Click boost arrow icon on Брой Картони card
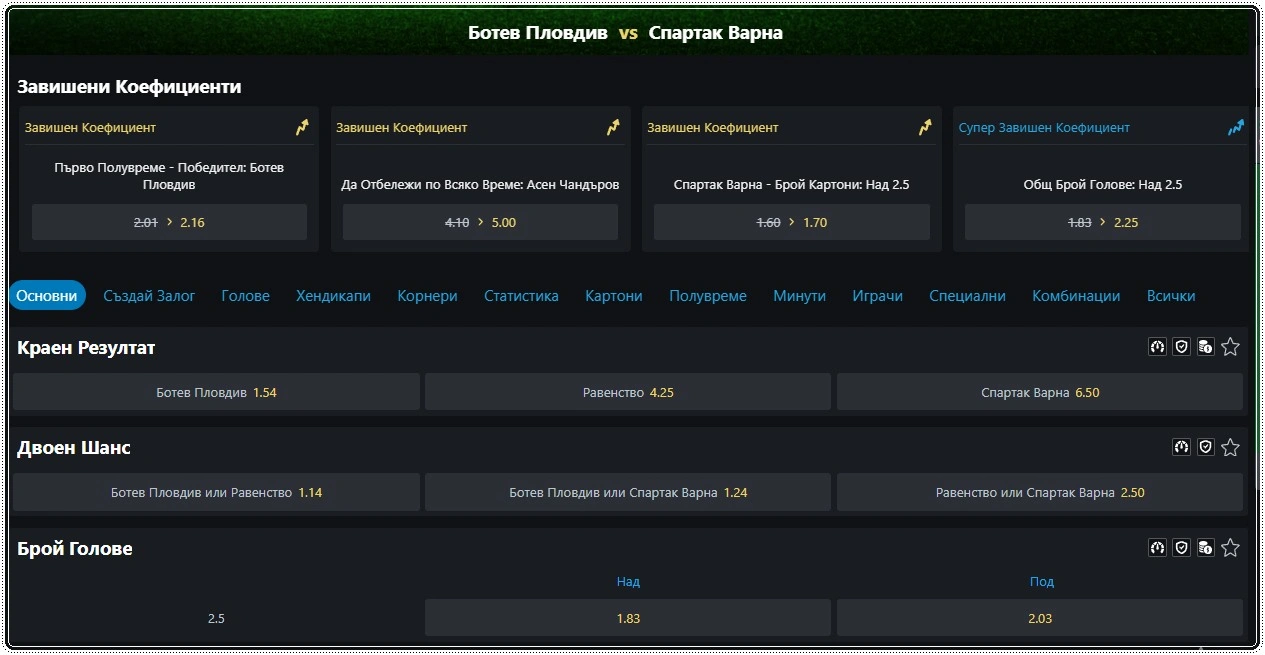1265x655 pixels. point(925,127)
